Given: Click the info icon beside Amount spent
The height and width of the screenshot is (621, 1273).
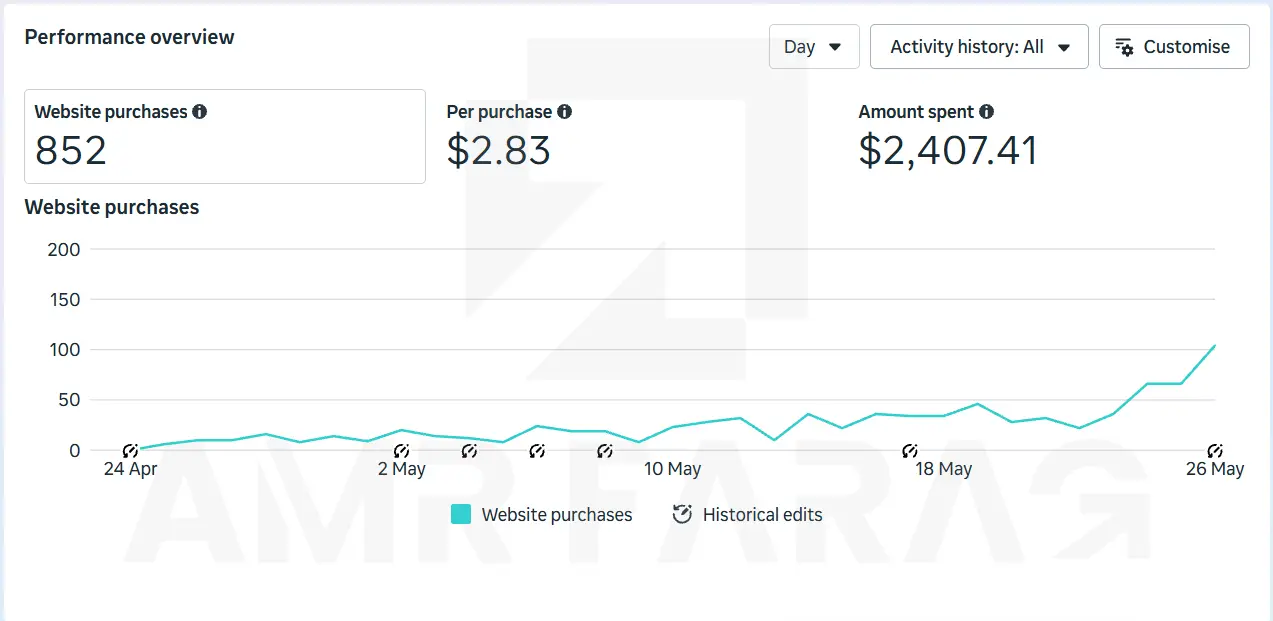Looking at the screenshot, I should (x=987, y=112).
